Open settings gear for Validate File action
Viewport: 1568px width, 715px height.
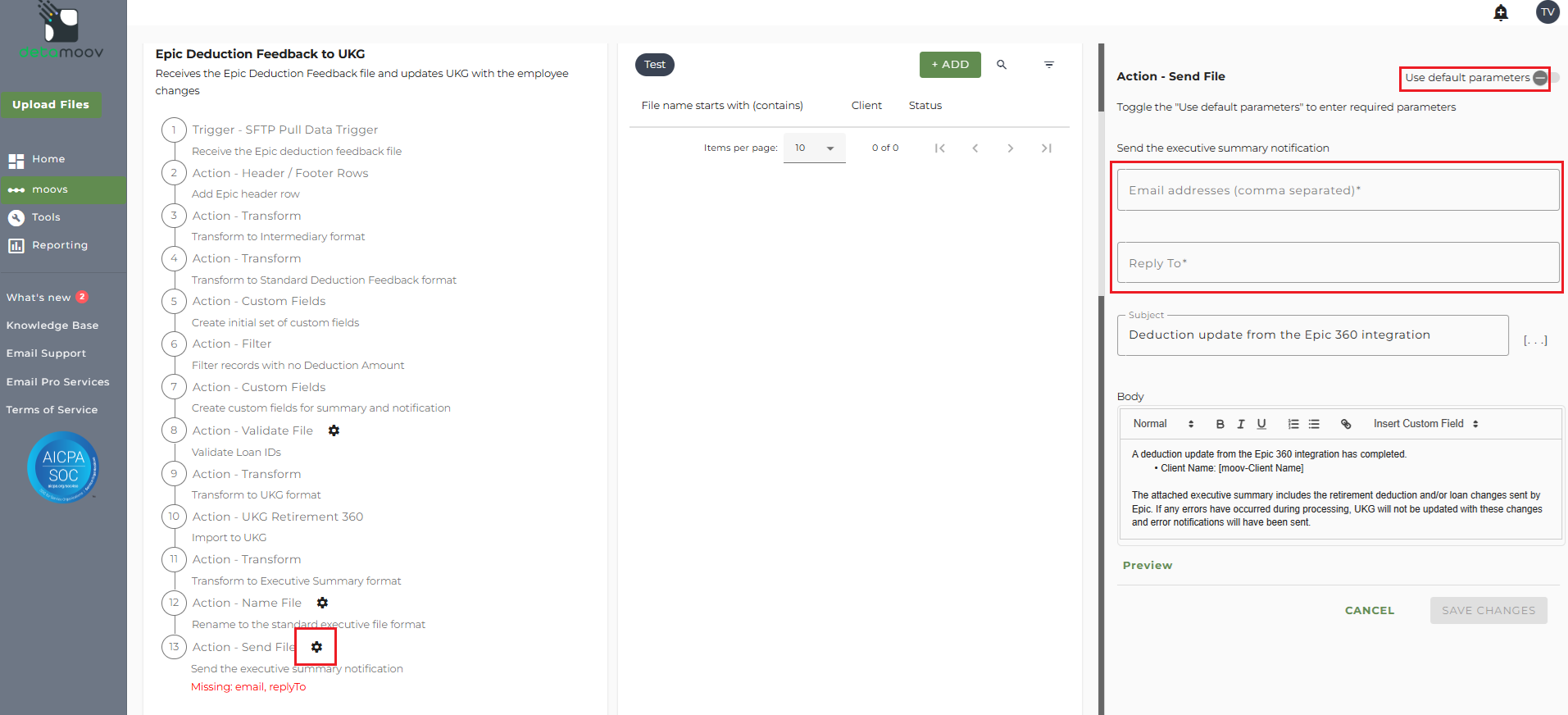[x=334, y=430]
